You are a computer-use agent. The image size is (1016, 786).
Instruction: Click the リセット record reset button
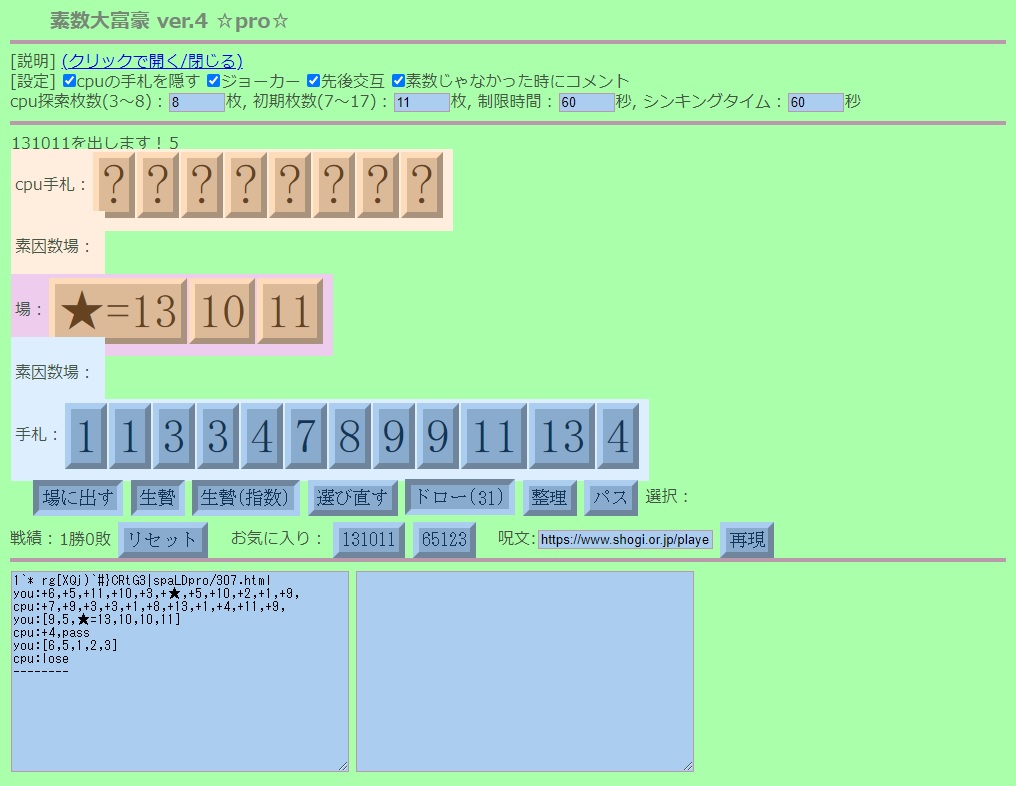(x=163, y=540)
